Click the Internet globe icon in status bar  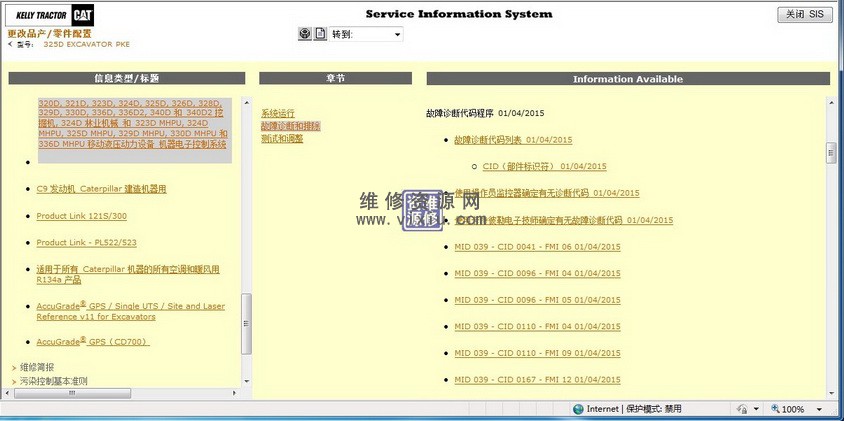tap(578, 409)
